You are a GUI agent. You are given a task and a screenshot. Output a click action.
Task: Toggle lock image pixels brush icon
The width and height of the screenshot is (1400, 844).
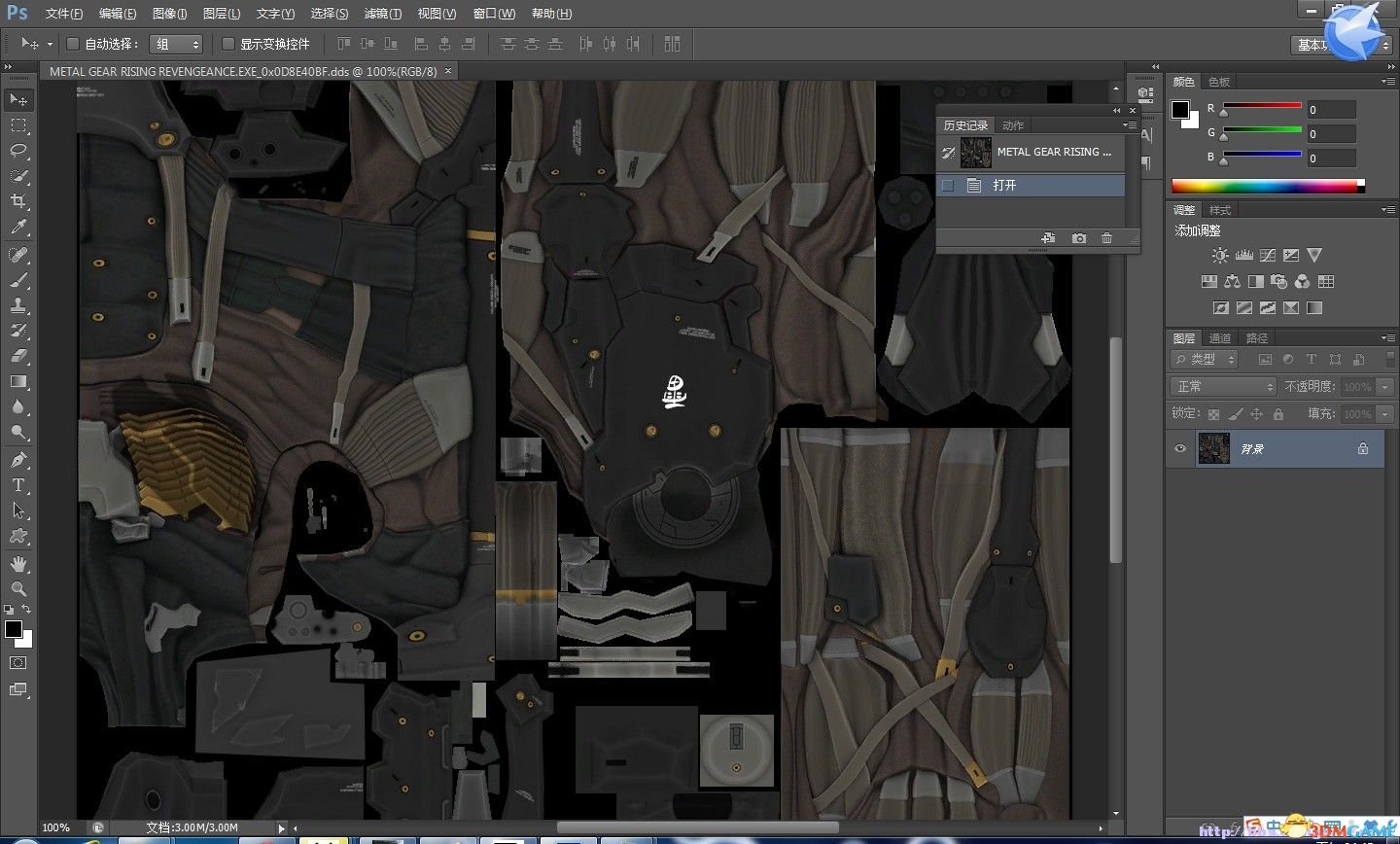pyautogui.click(x=1236, y=413)
